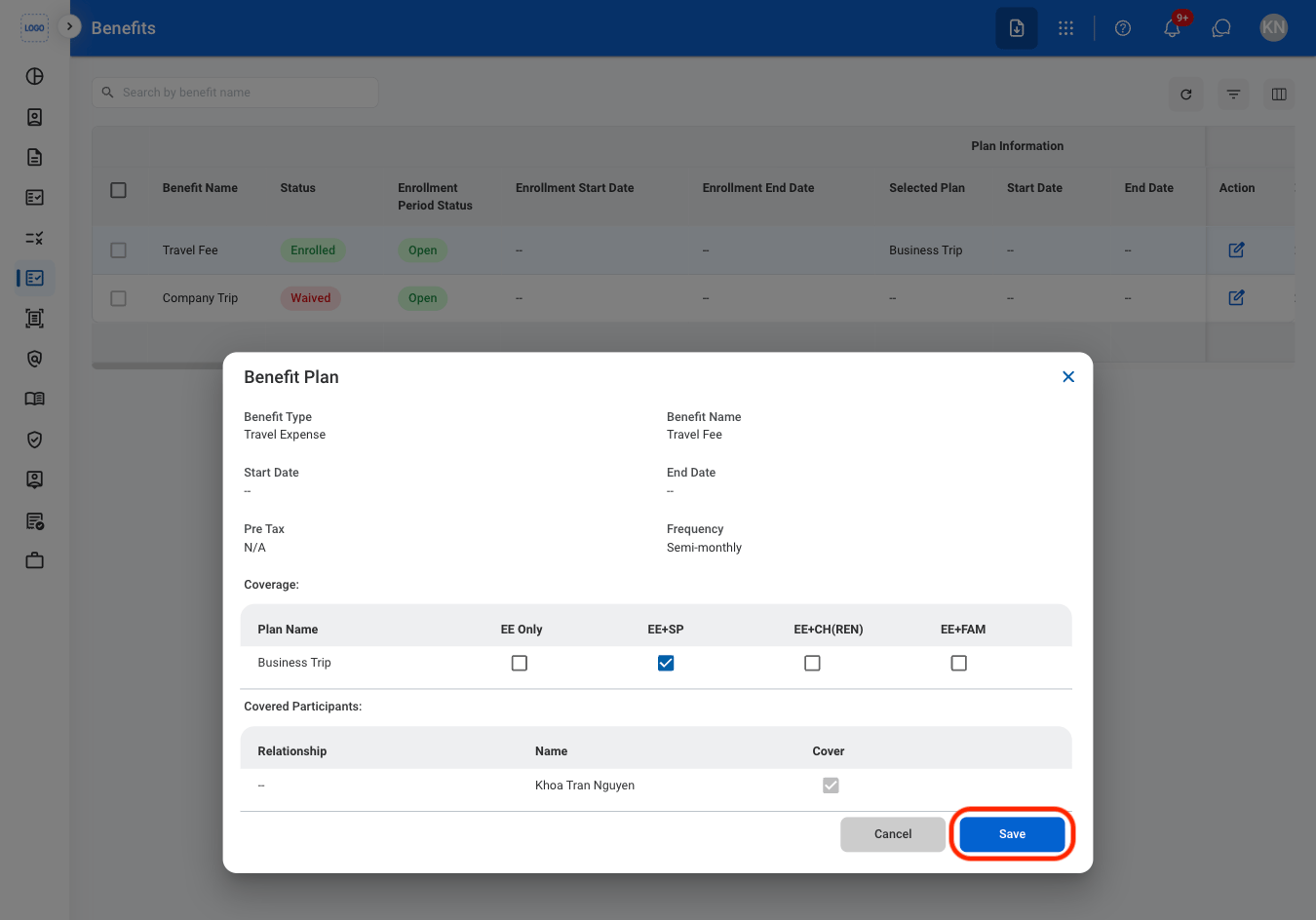Expand the sidebar with the chevron button
Screen dimensions: 1316x920
coord(69,26)
